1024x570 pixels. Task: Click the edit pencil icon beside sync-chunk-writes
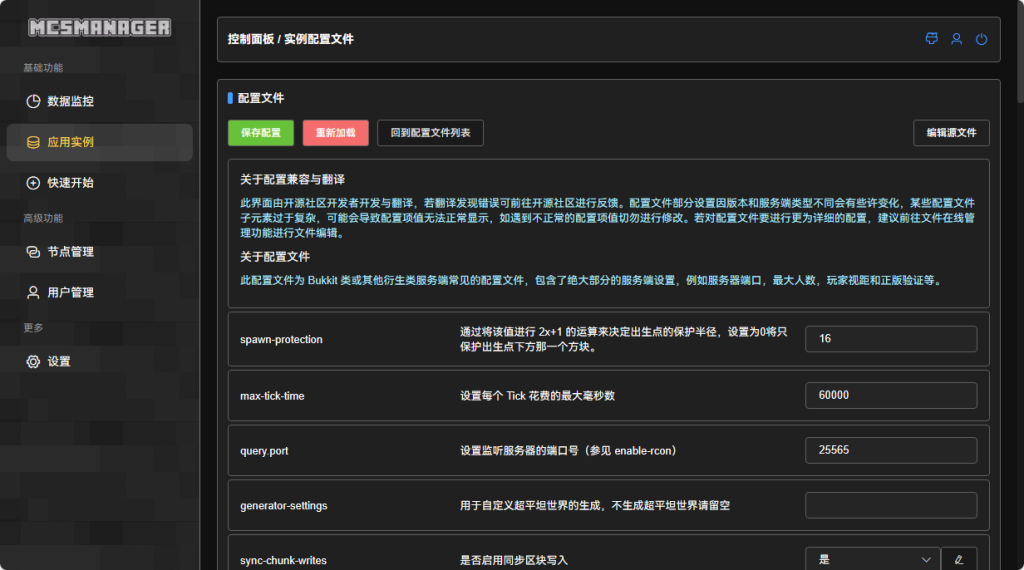click(x=959, y=560)
